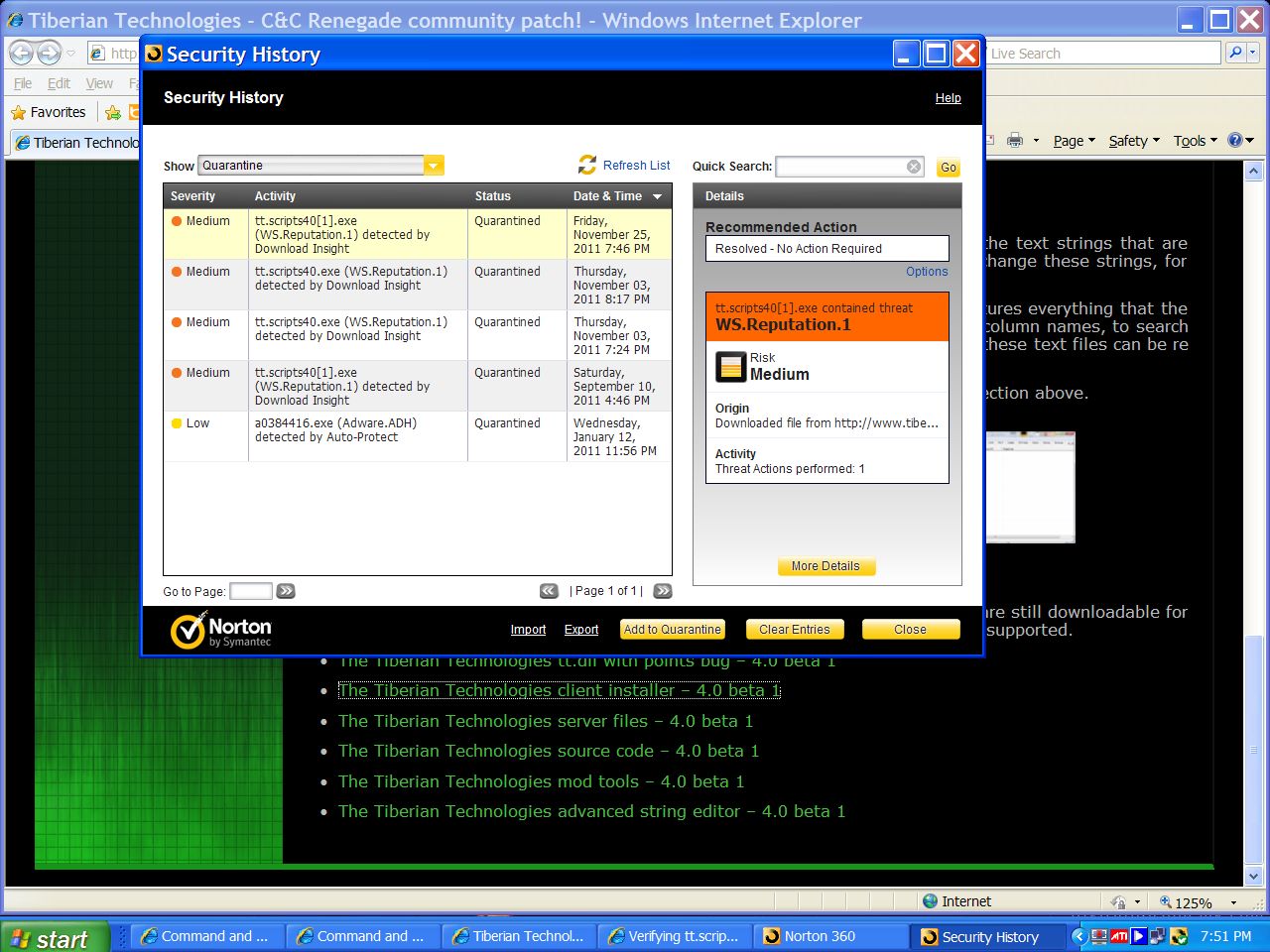Click the Add to Quarantine button
1270x952 pixels.
(x=672, y=630)
